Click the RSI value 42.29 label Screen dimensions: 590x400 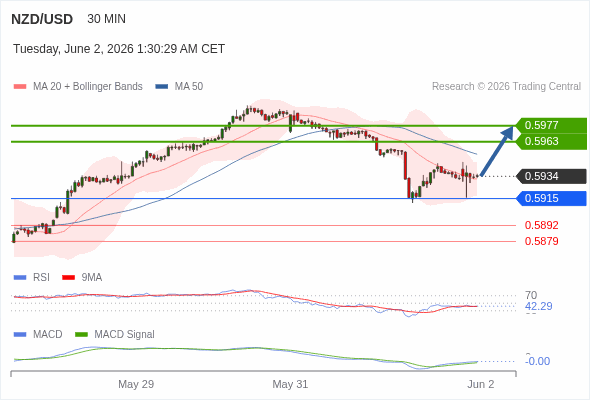[539, 306]
